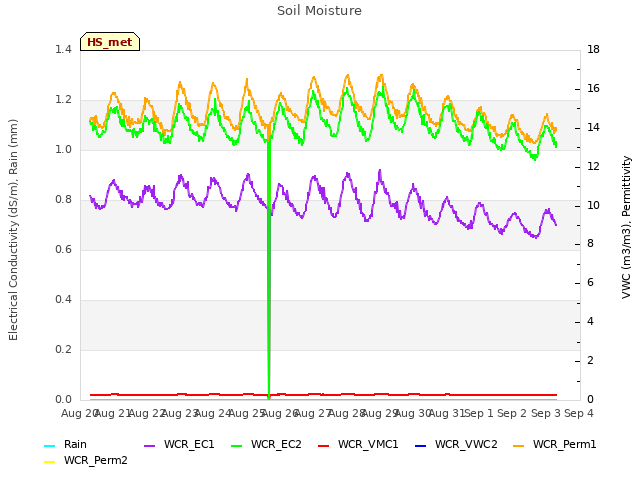Click the HS_met station label box
The width and height of the screenshot is (640, 480).
point(110,42)
